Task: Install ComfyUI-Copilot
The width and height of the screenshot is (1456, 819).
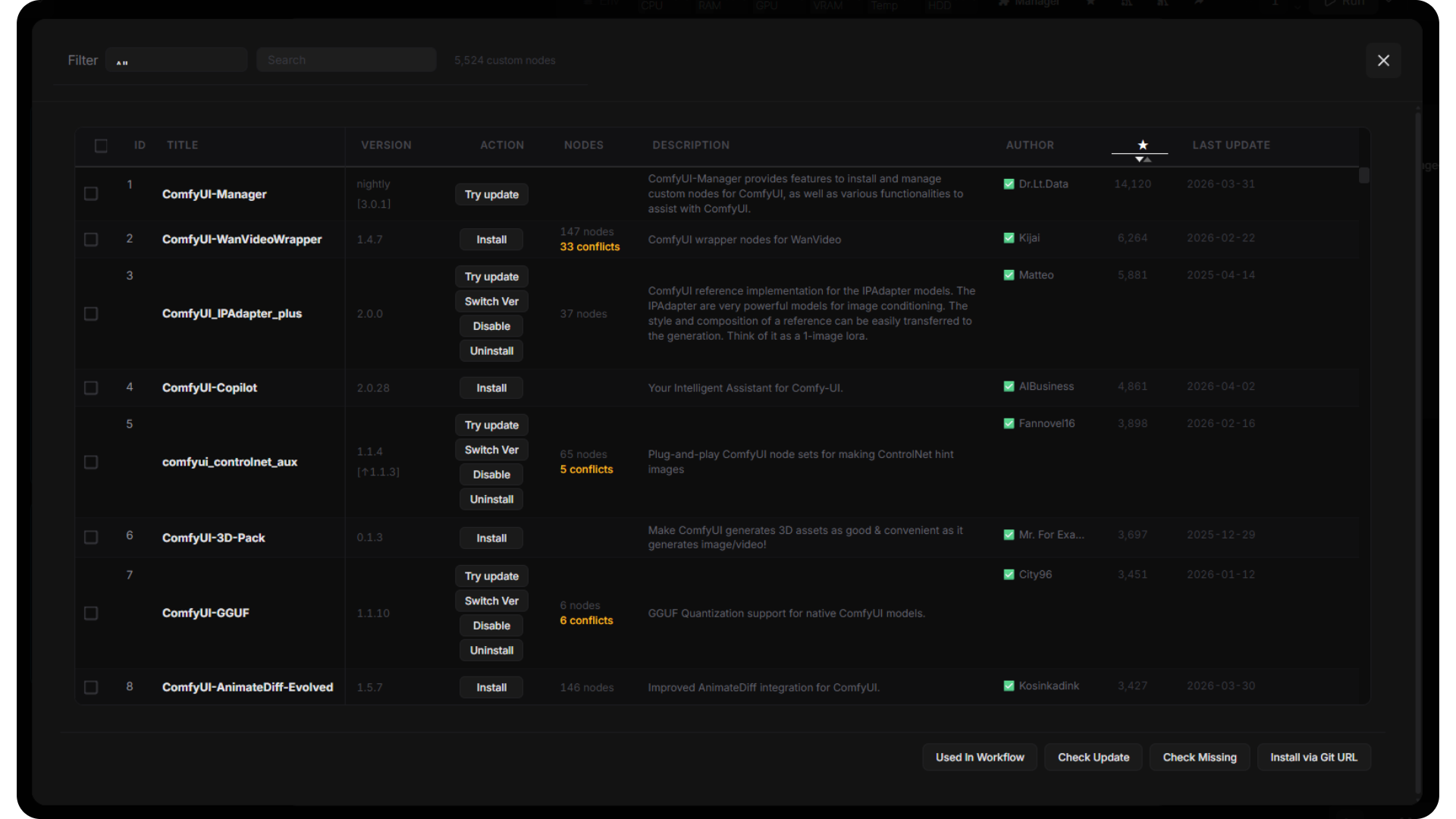Action: pyautogui.click(x=491, y=388)
